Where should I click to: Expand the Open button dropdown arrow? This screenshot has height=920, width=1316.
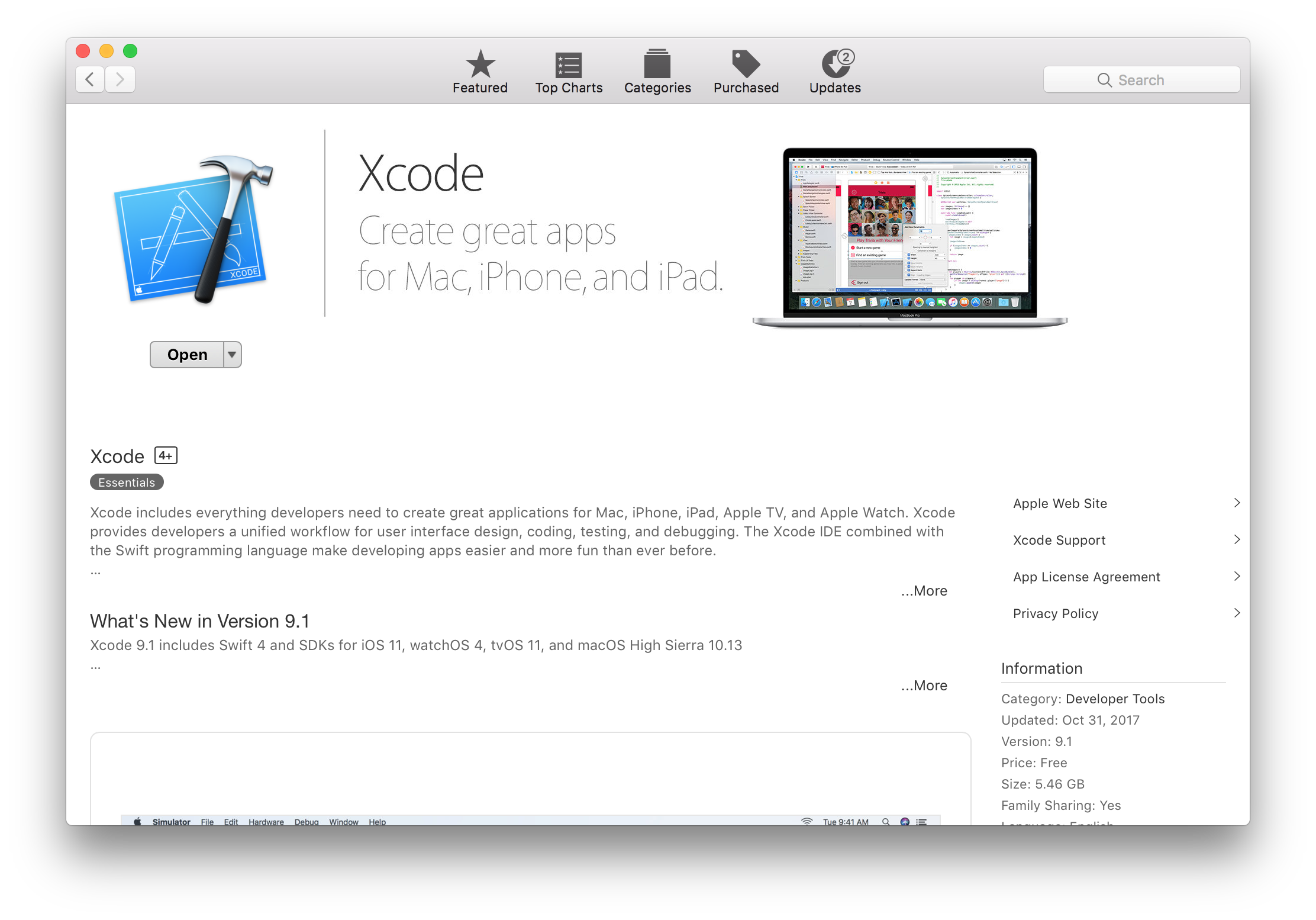231,354
